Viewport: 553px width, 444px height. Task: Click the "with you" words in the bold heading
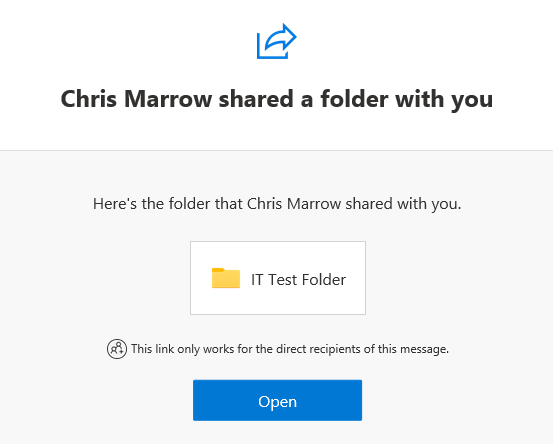point(444,99)
